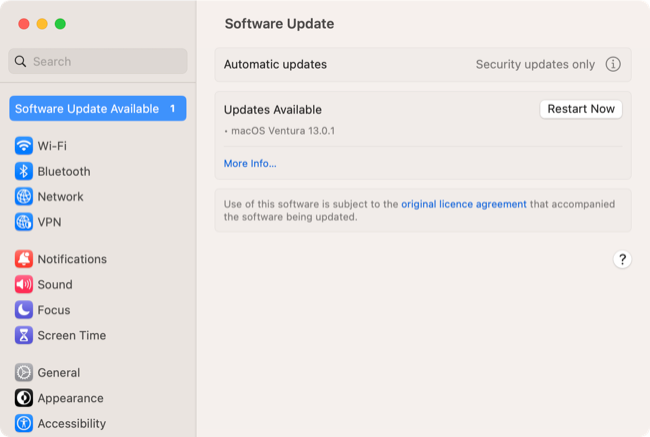
Task: Select the Accessibility icon
Action: (24, 423)
